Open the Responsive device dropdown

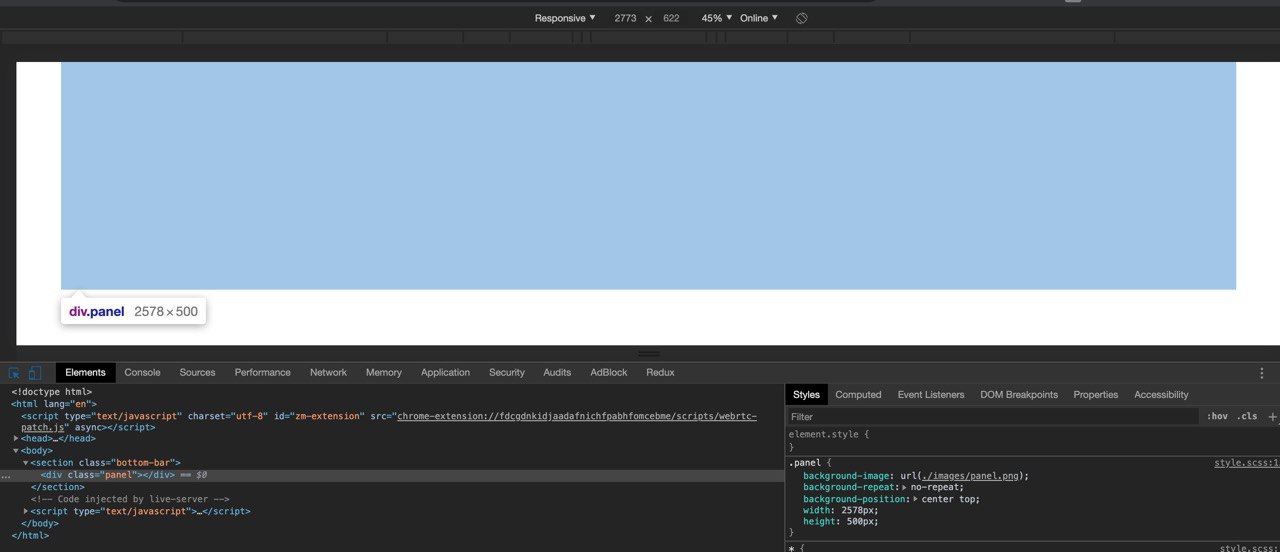[x=565, y=18]
